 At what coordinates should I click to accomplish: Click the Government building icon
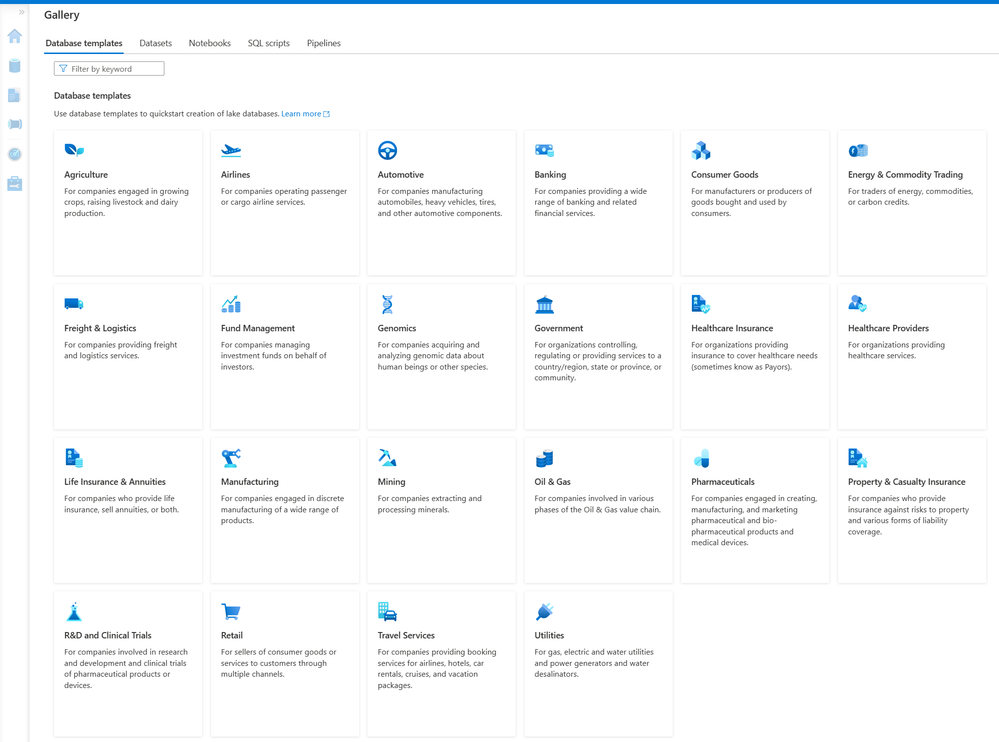click(x=544, y=304)
